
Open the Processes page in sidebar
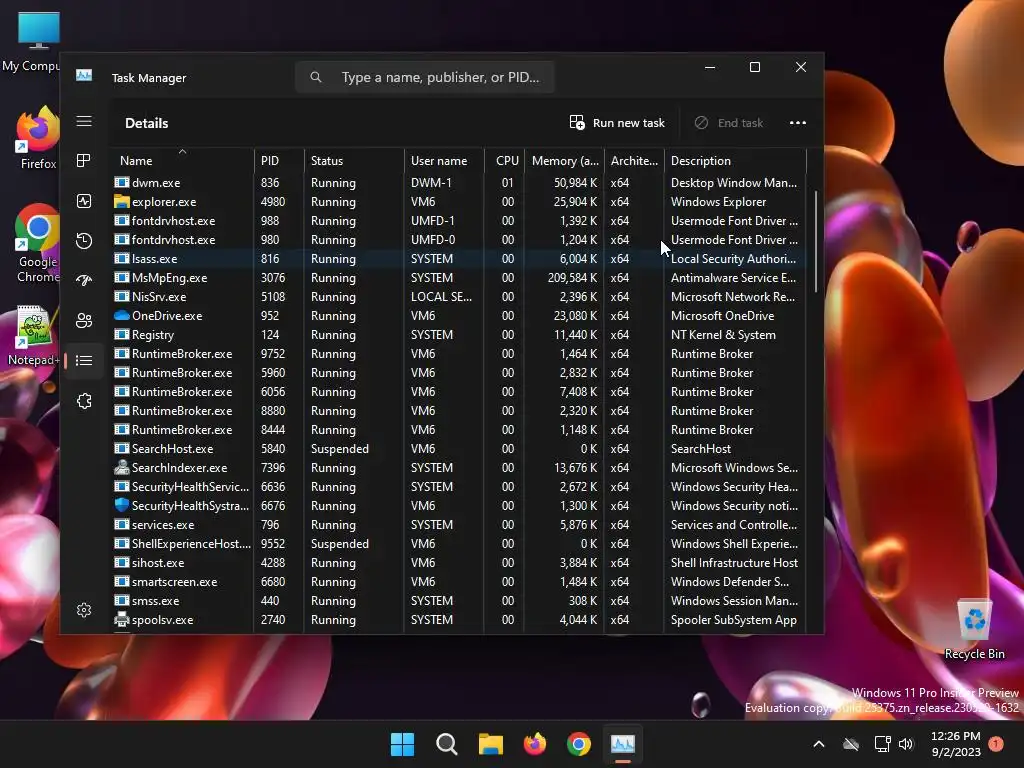[x=84, y=161]
